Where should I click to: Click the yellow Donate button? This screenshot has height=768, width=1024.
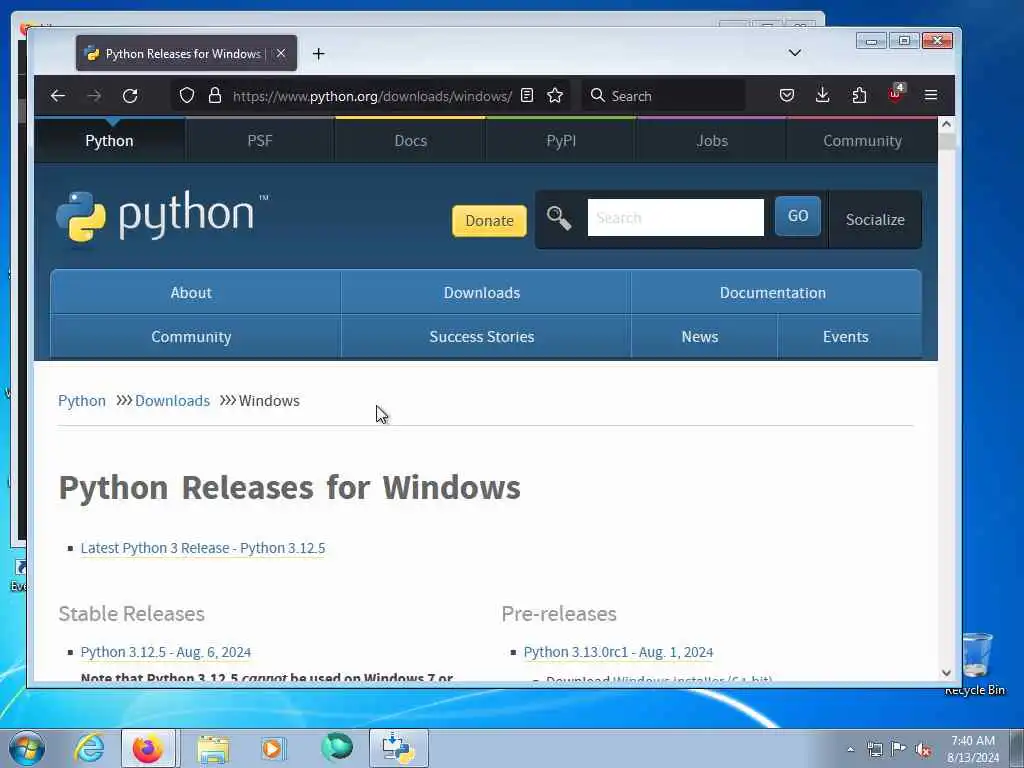(489, 221)
